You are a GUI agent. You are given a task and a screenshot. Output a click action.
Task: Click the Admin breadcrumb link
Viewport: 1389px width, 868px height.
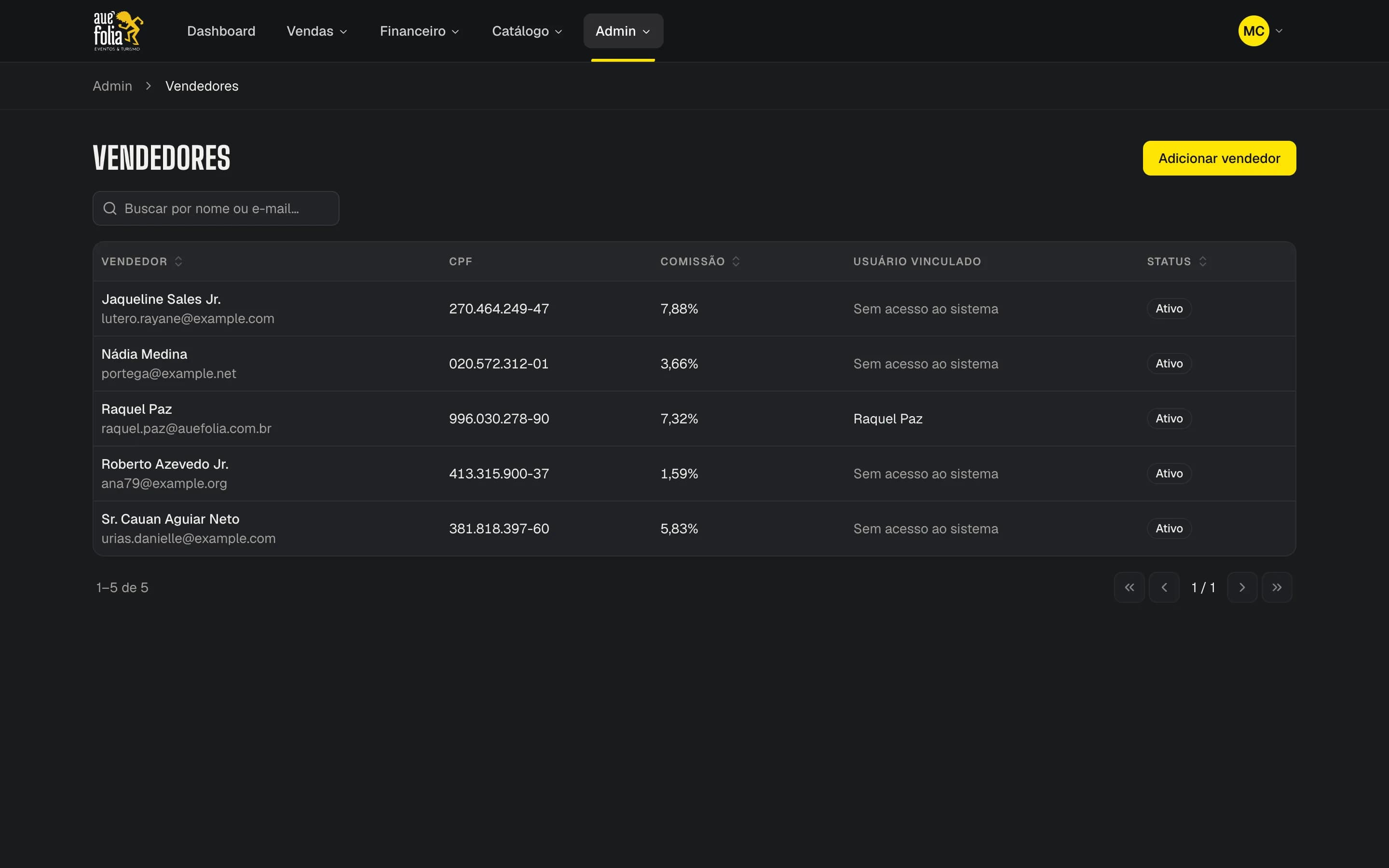point(112,86)
